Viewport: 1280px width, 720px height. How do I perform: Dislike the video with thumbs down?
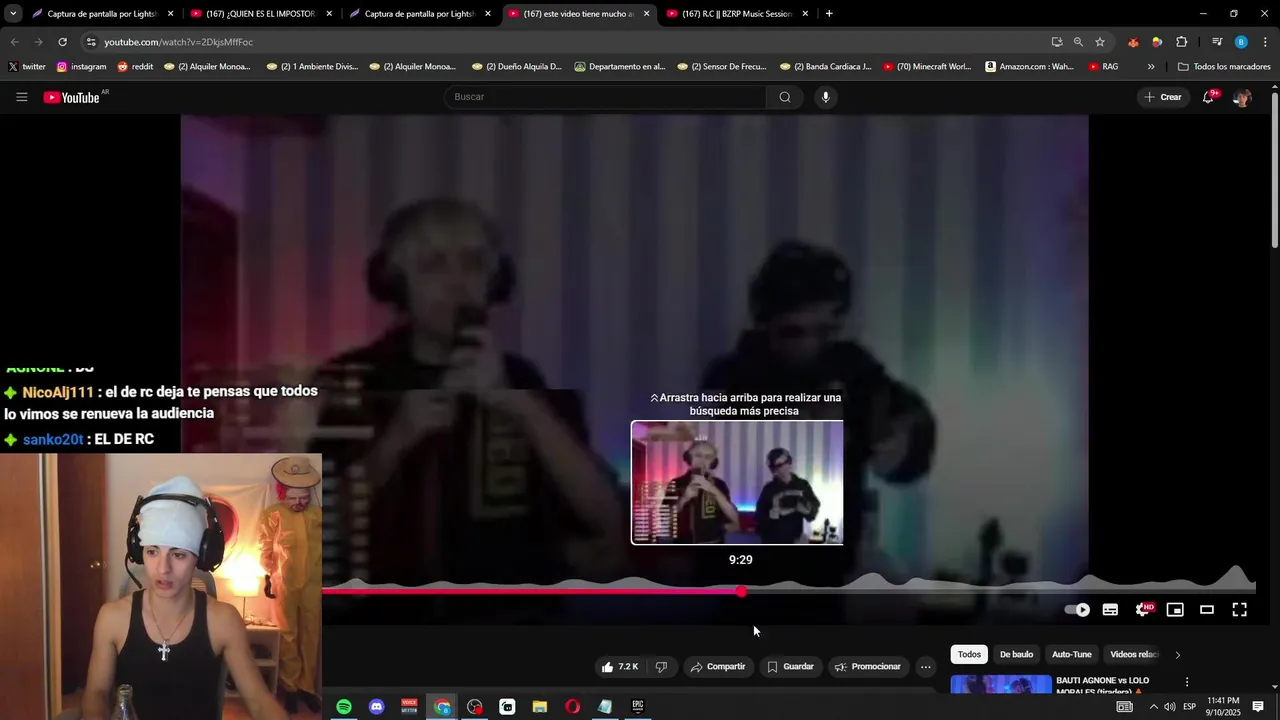(661, 667)
